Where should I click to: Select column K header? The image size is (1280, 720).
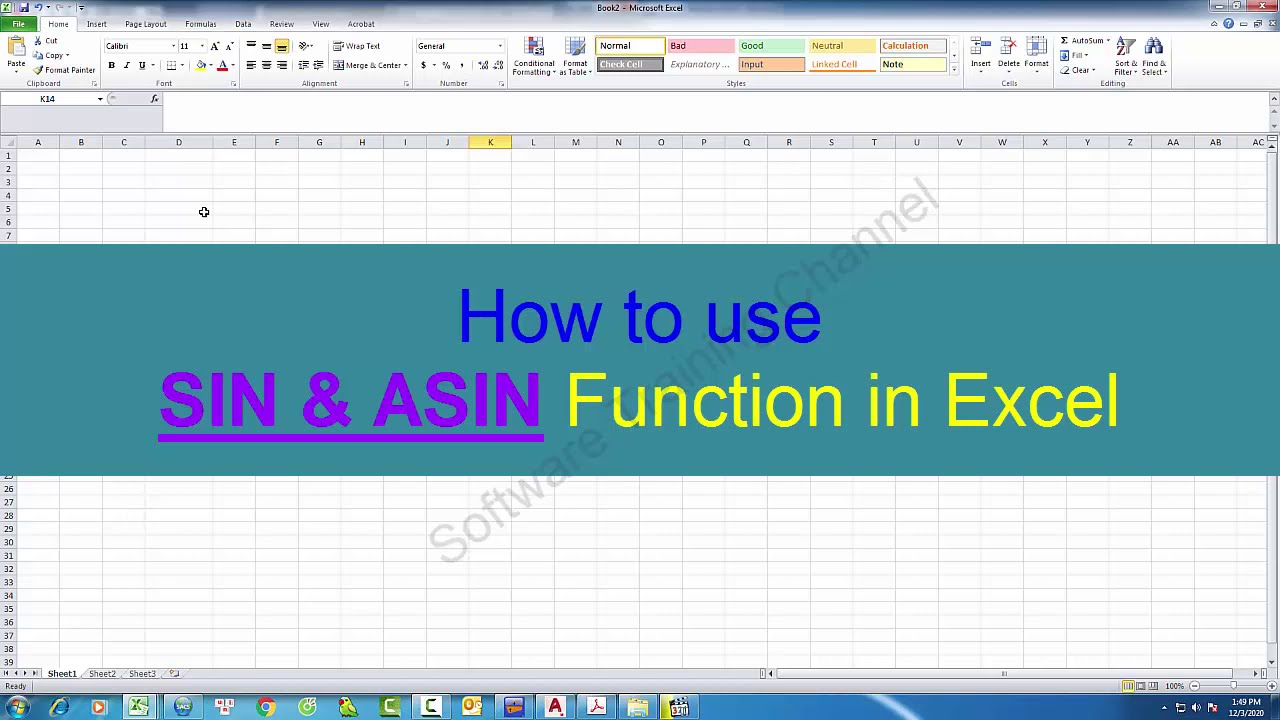click(x=490, y=142)
